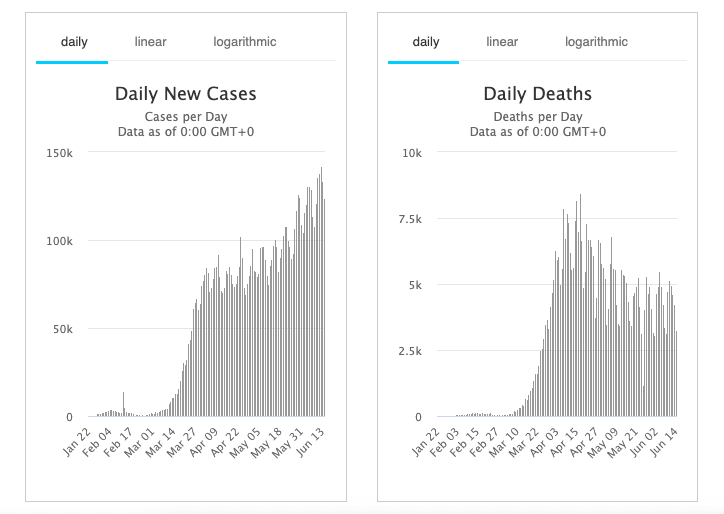Switch Daily Deaths chart to linear view

502,42
